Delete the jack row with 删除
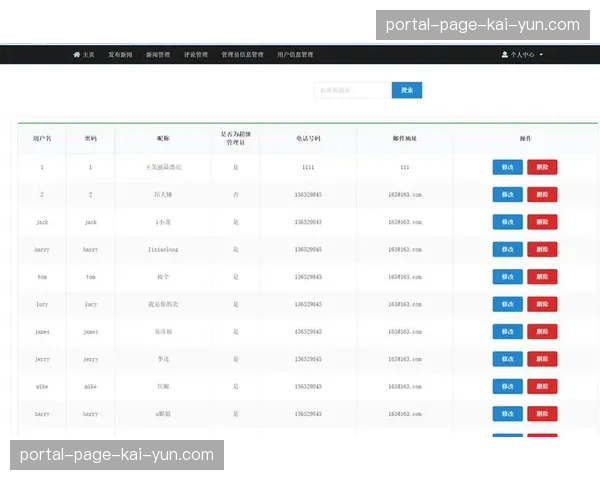600x480 pixels. [x=542, y=222]
